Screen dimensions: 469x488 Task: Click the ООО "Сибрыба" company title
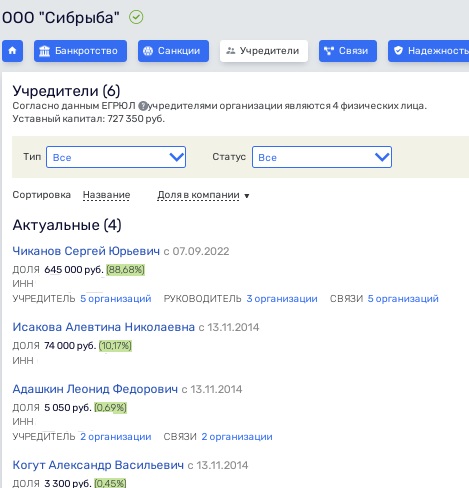(x=61, y=17)
